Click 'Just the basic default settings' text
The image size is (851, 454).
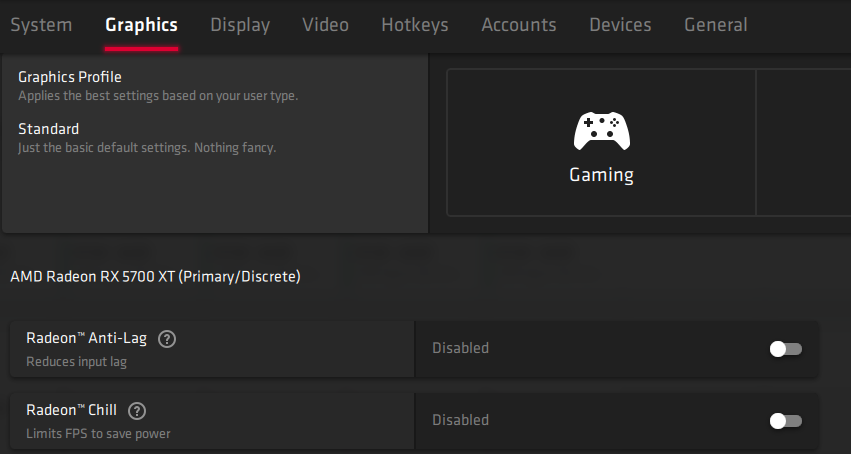tap(147, 148)
